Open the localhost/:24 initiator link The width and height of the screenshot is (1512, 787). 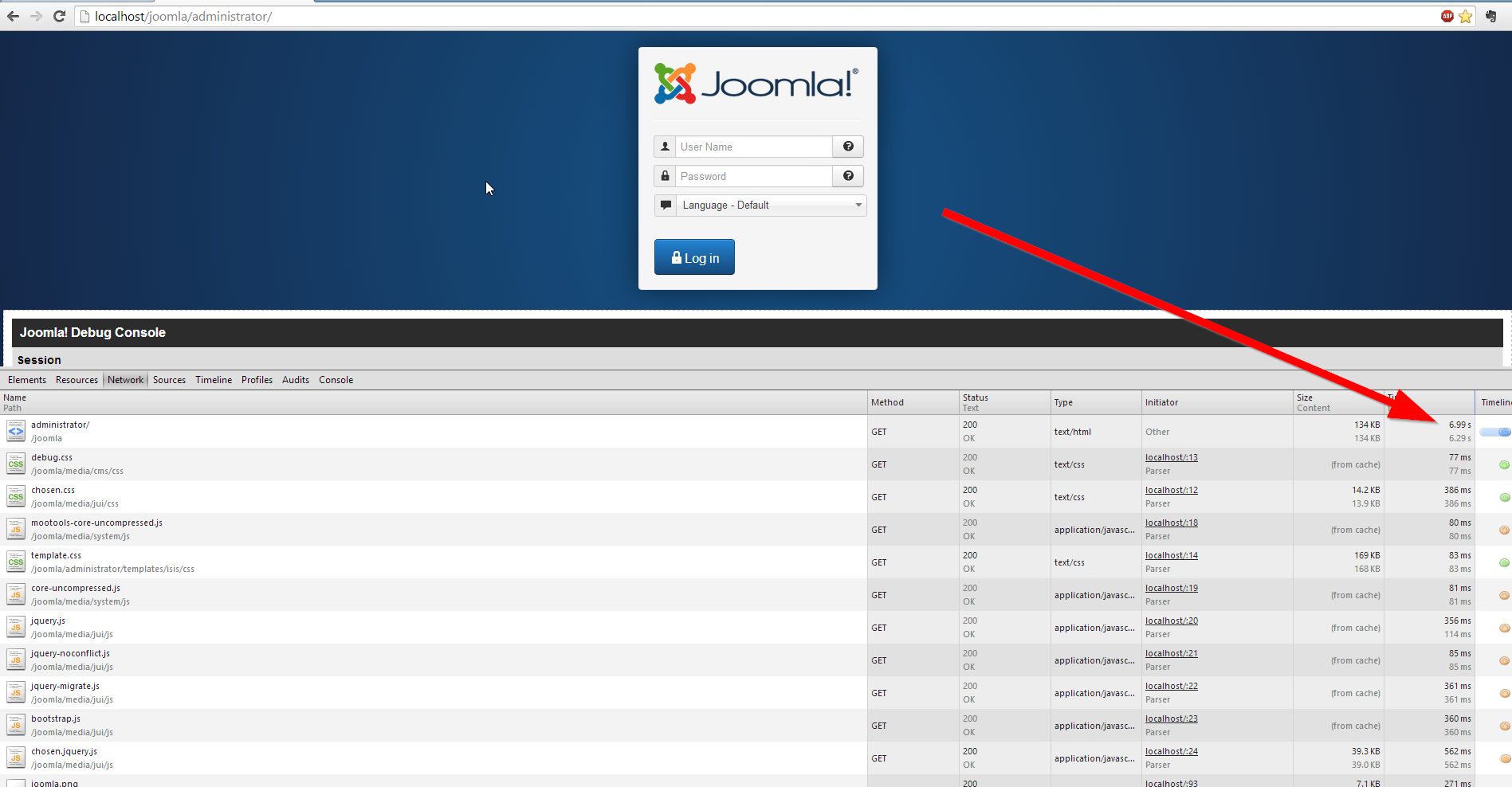(x=1172, y=751)
